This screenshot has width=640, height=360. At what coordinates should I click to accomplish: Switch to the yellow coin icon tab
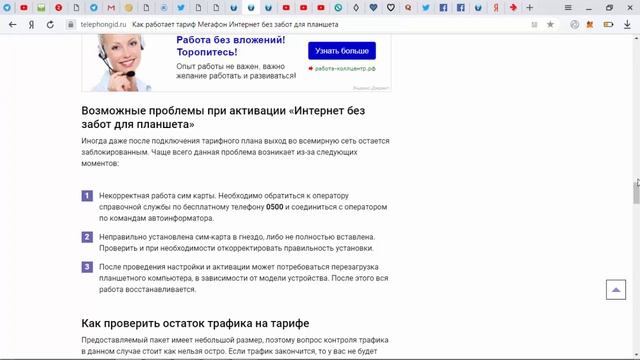point(129,7)
